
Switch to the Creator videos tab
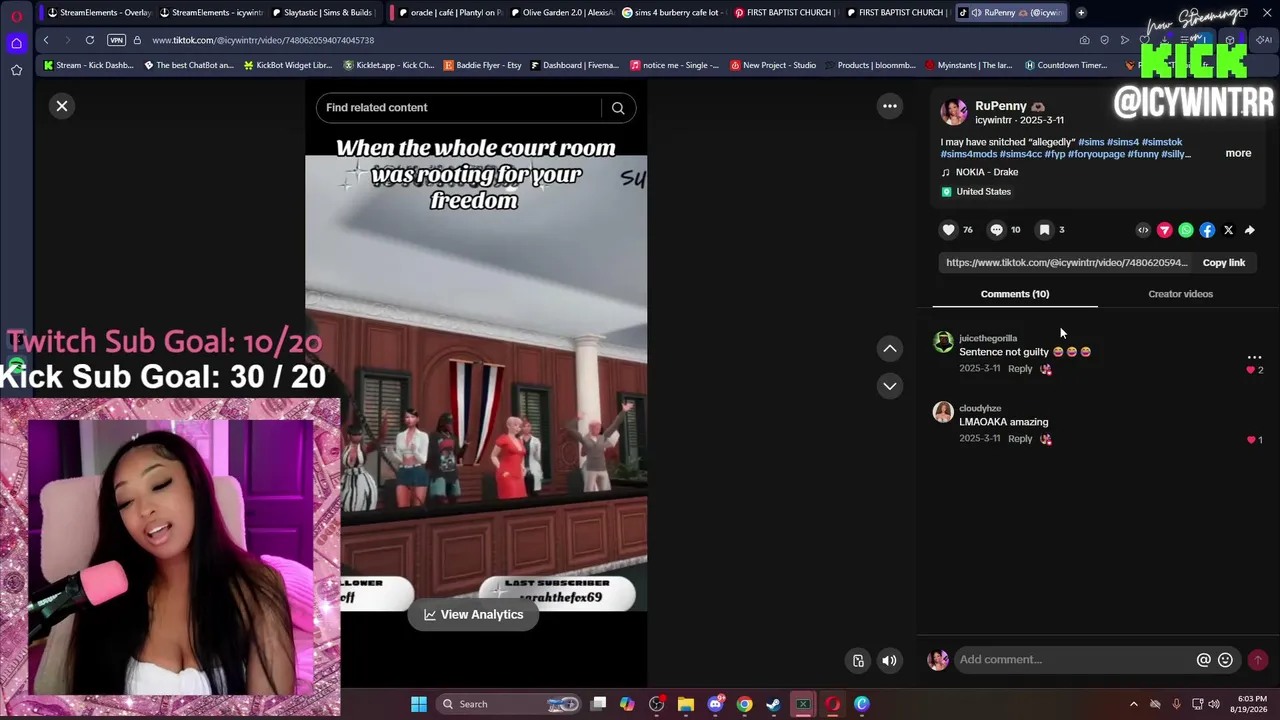click(x=1180, y=294)
